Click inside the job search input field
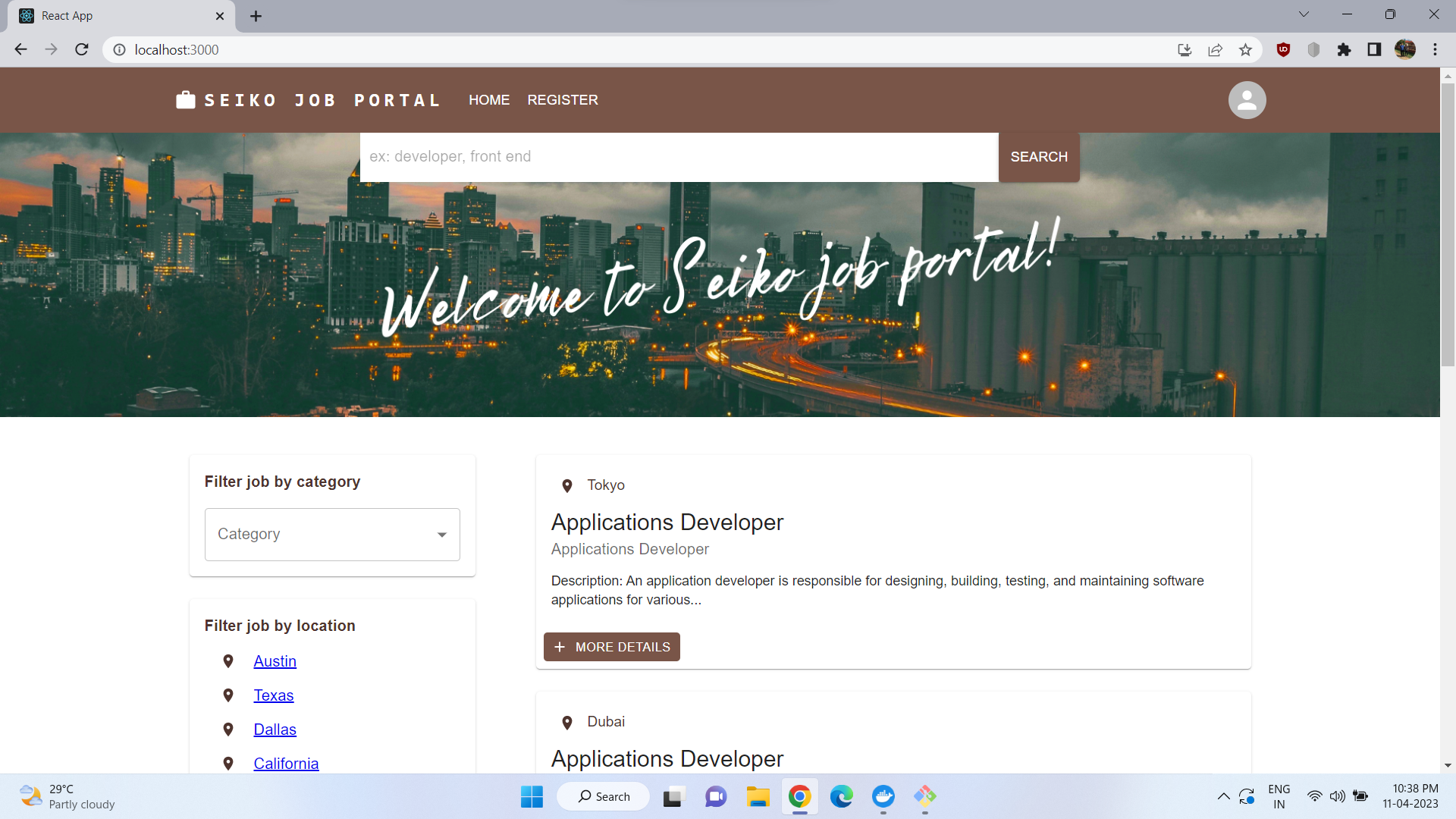Screen dimensions: 1456x819 pos(679,157)
